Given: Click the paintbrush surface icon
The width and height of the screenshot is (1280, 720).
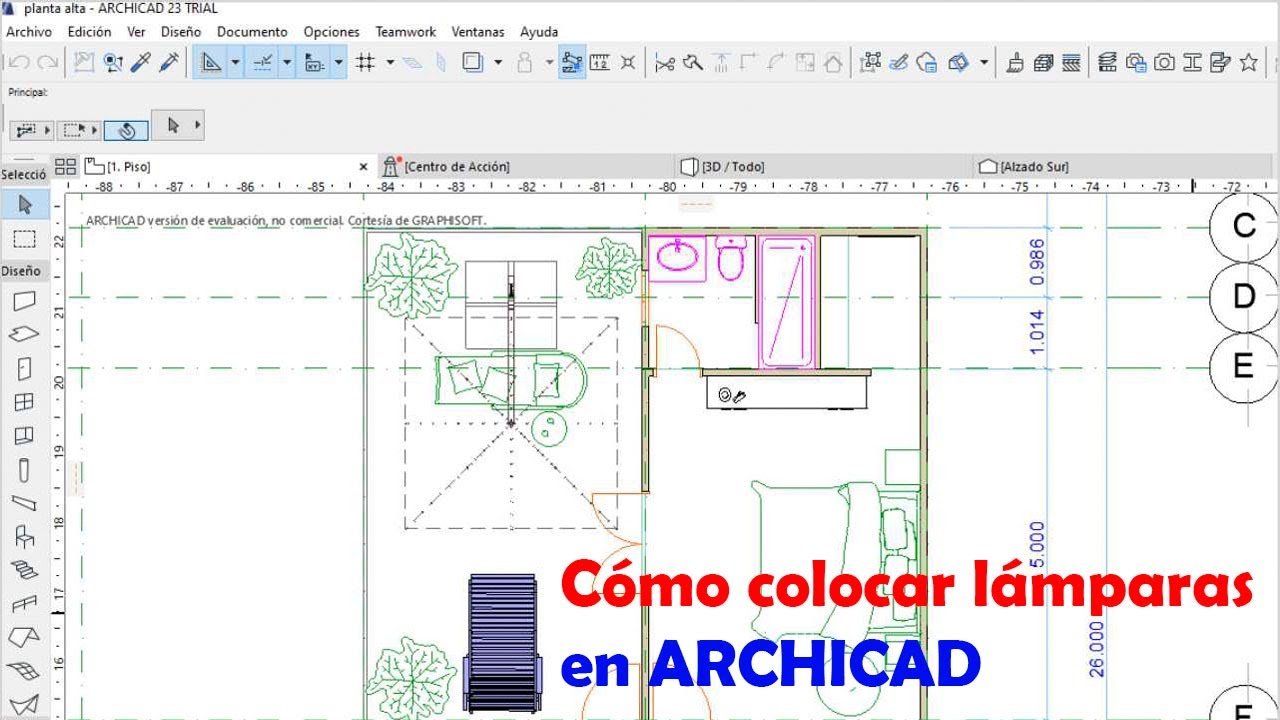Looking at the screenshot, I should pyautogui.click(x=1015, y=62).
